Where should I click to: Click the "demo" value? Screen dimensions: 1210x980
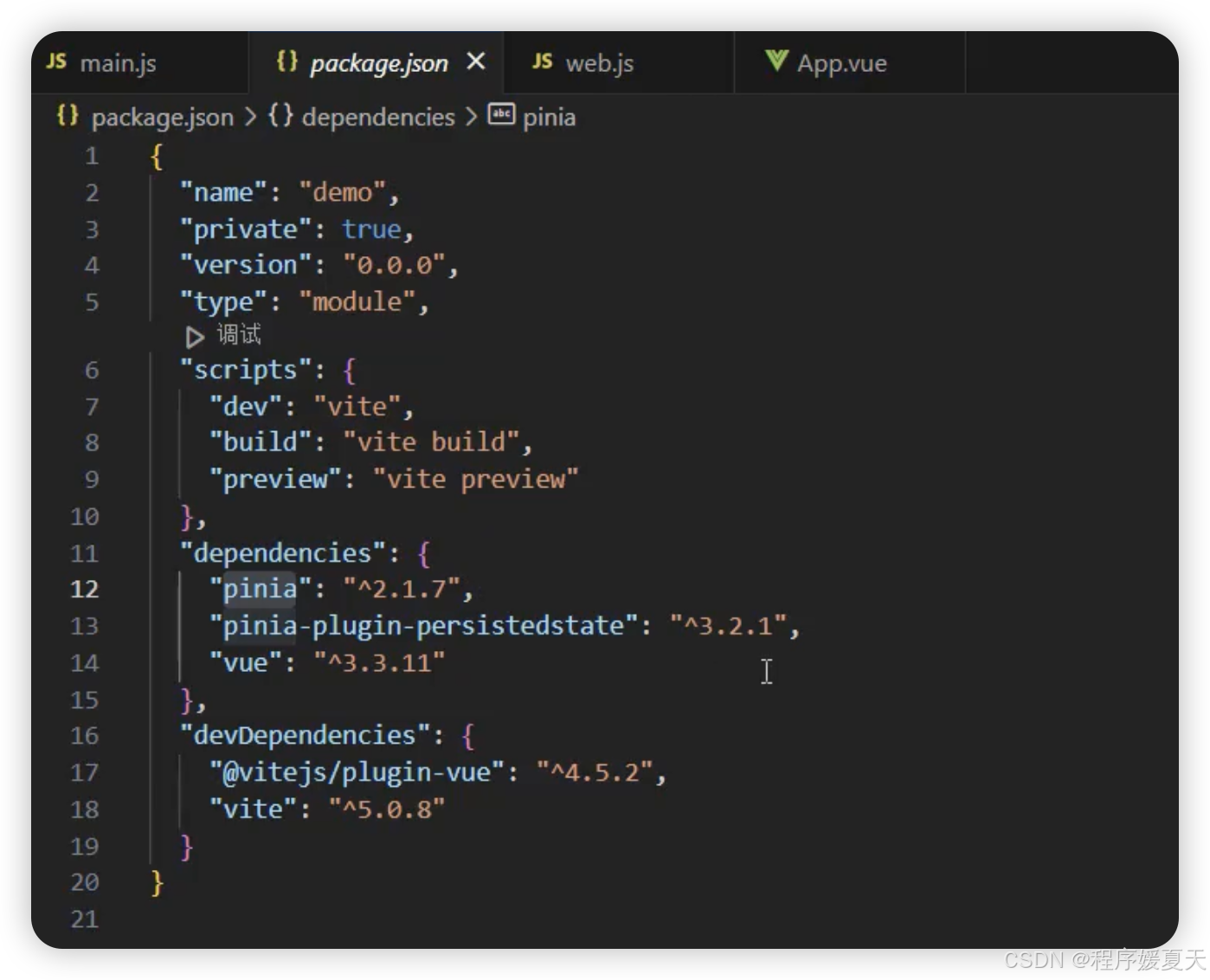[x=342, y=192]
